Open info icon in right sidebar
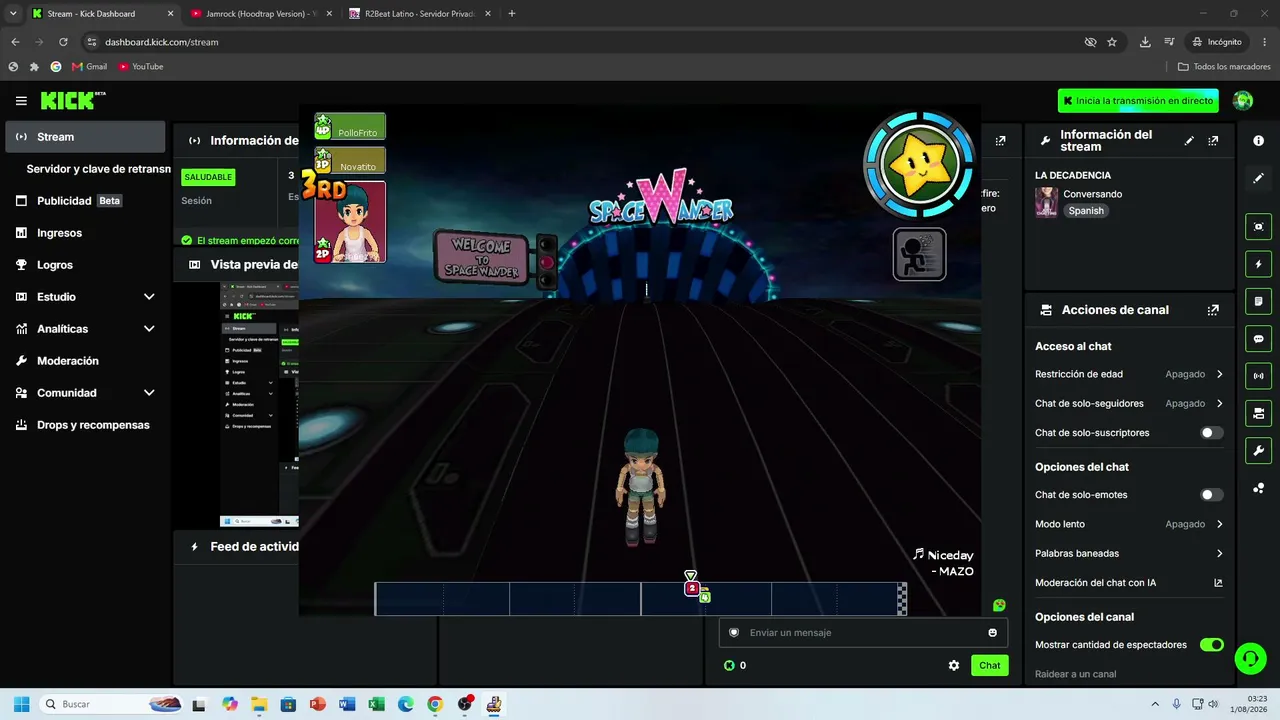1280x720 pixels. (x=1258, y=141)
